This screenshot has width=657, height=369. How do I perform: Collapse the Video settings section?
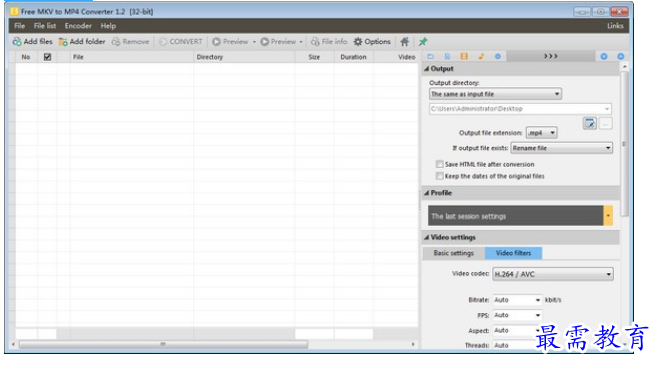pyautogui.click(x=427, y=237)
